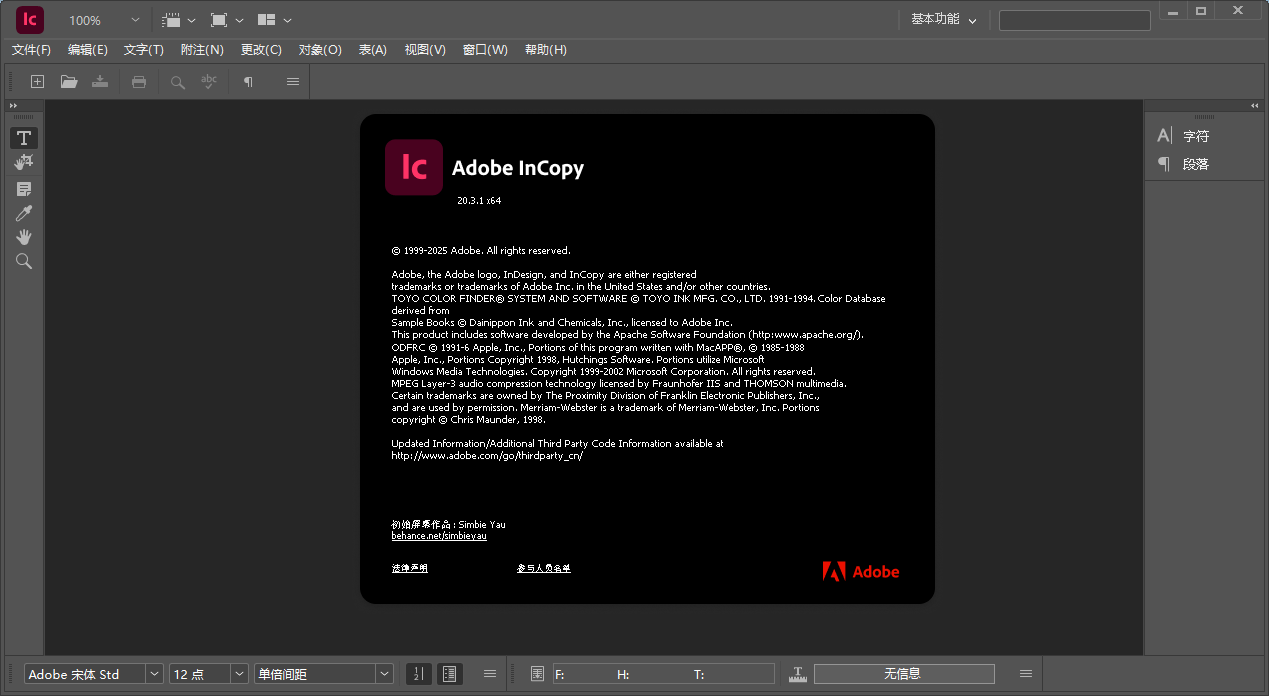The image size is (1269, 696).
Task: Open the view options dropdown
Action: [x=178, y=20]
